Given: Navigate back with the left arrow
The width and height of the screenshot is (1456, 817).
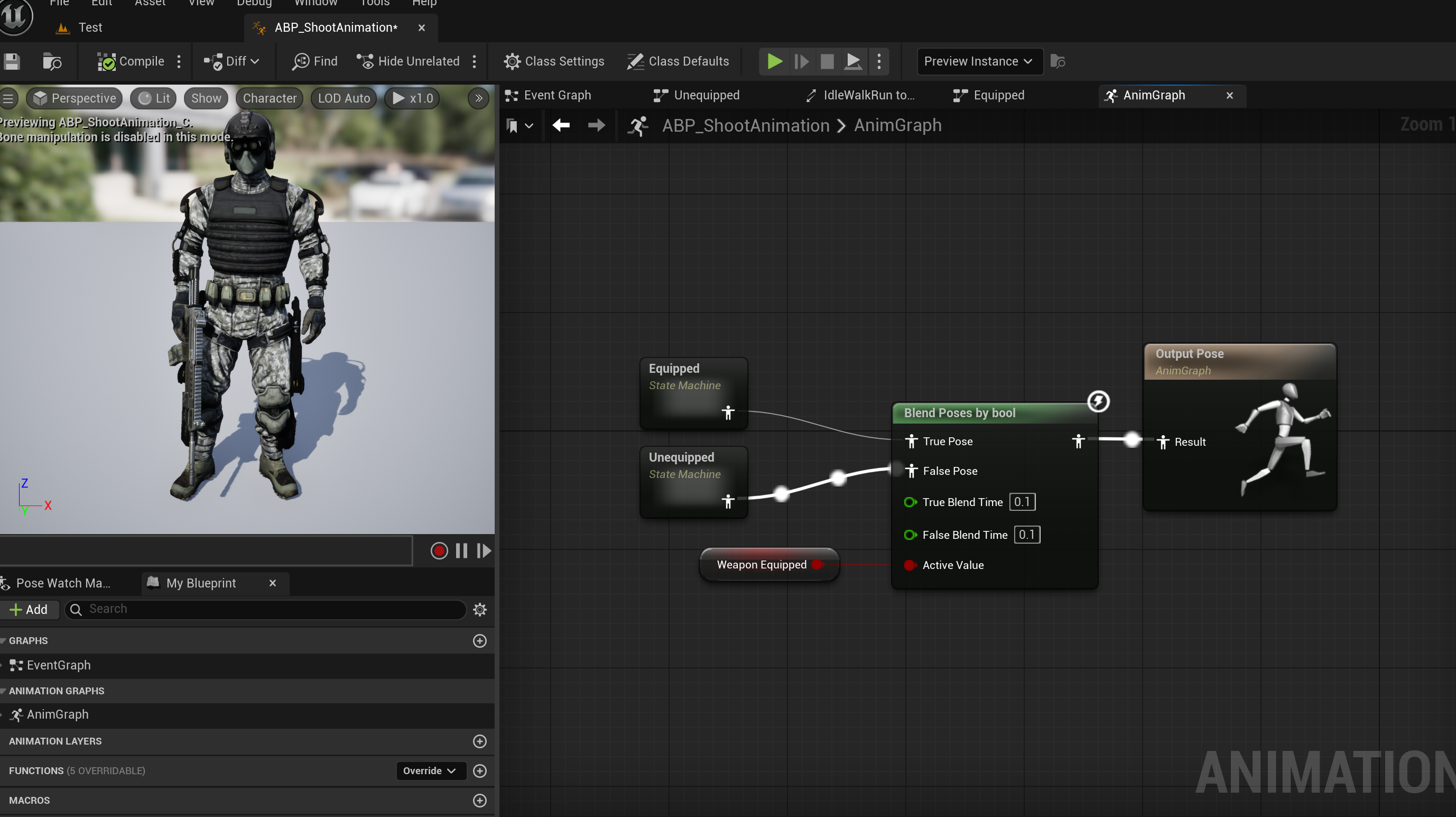Looking at the screenshot, I should coord(561,125).
